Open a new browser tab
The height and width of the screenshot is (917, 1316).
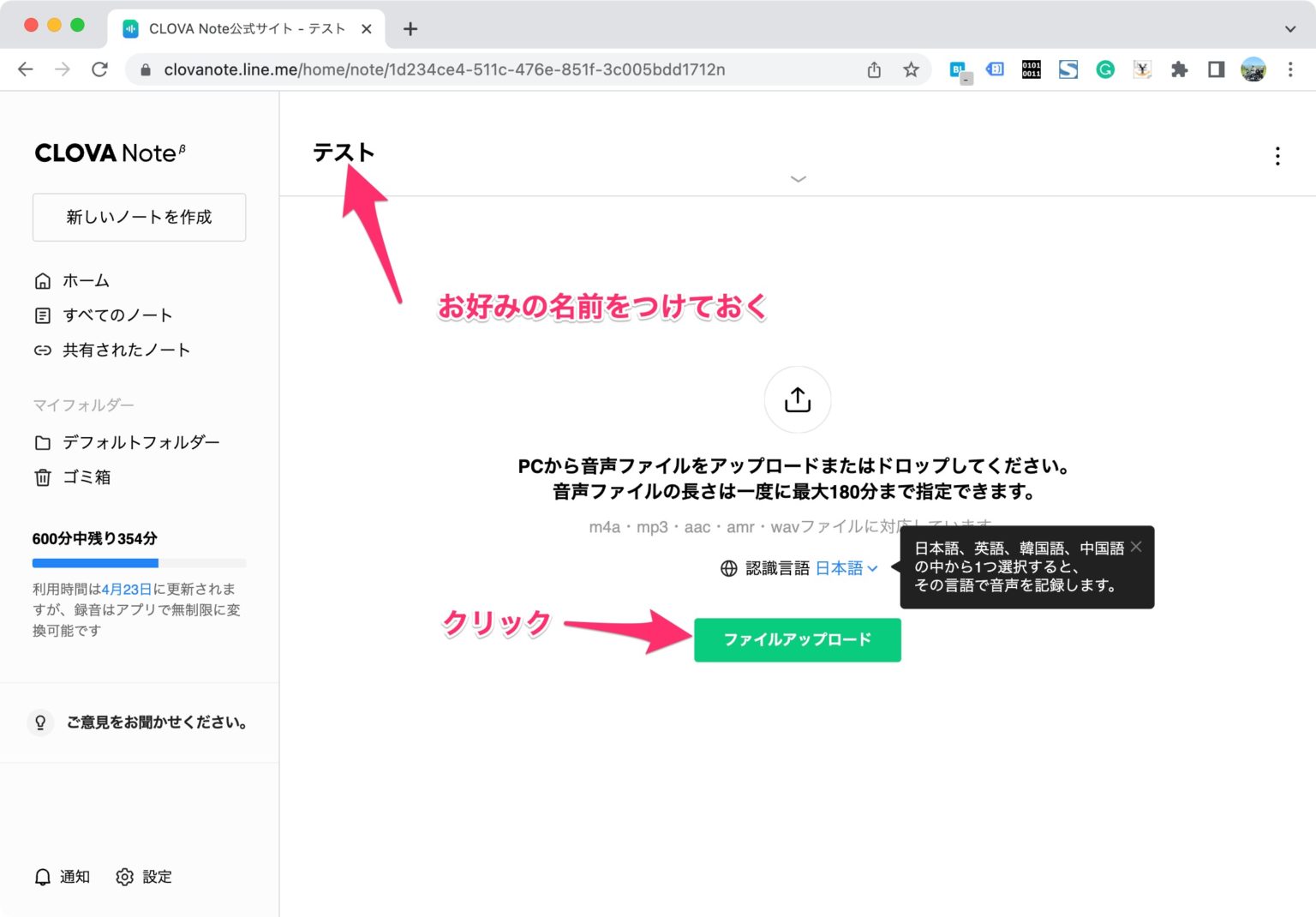tap(410, 28)
